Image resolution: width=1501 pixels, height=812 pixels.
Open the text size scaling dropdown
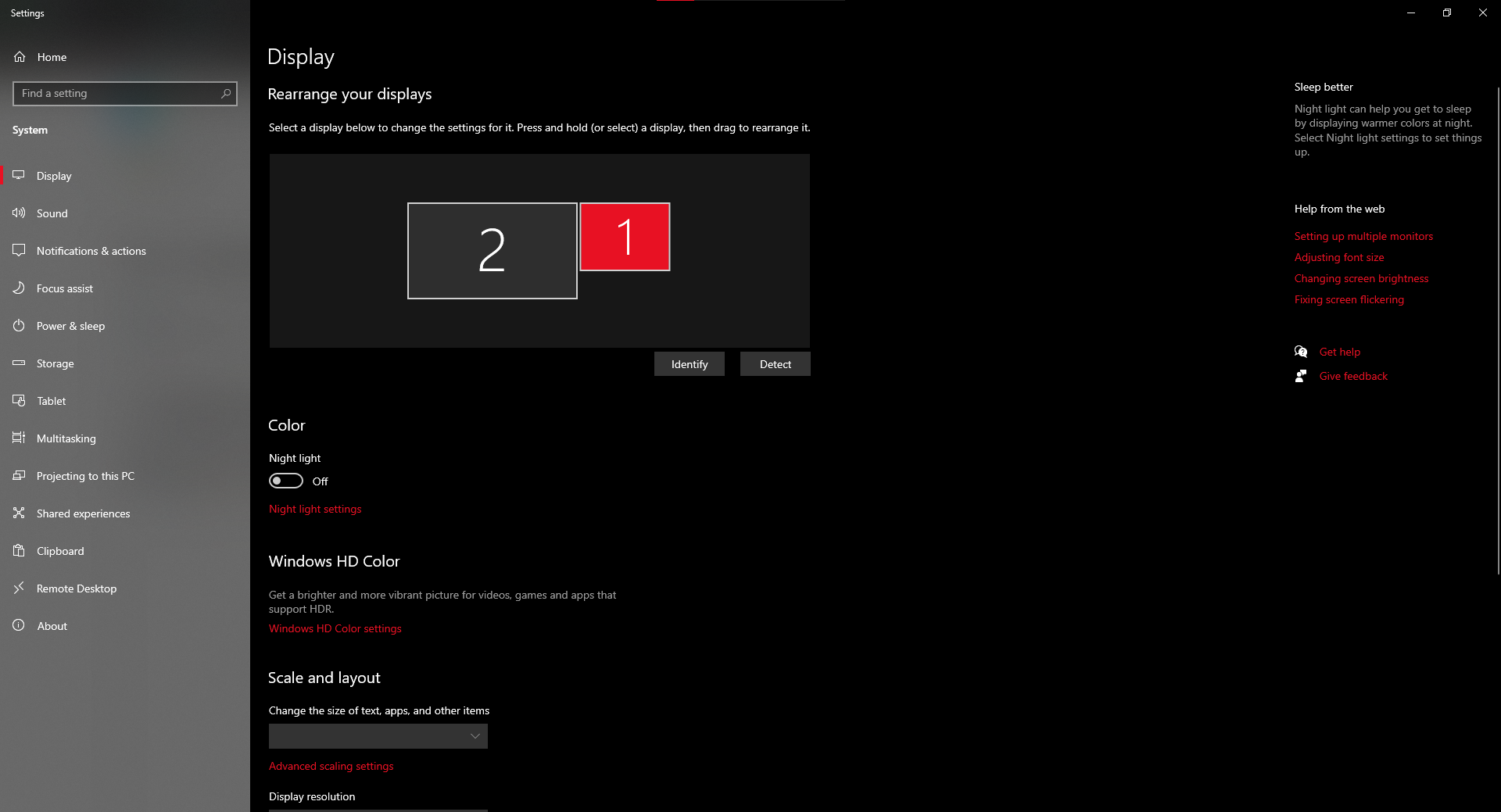coord(378,736)
